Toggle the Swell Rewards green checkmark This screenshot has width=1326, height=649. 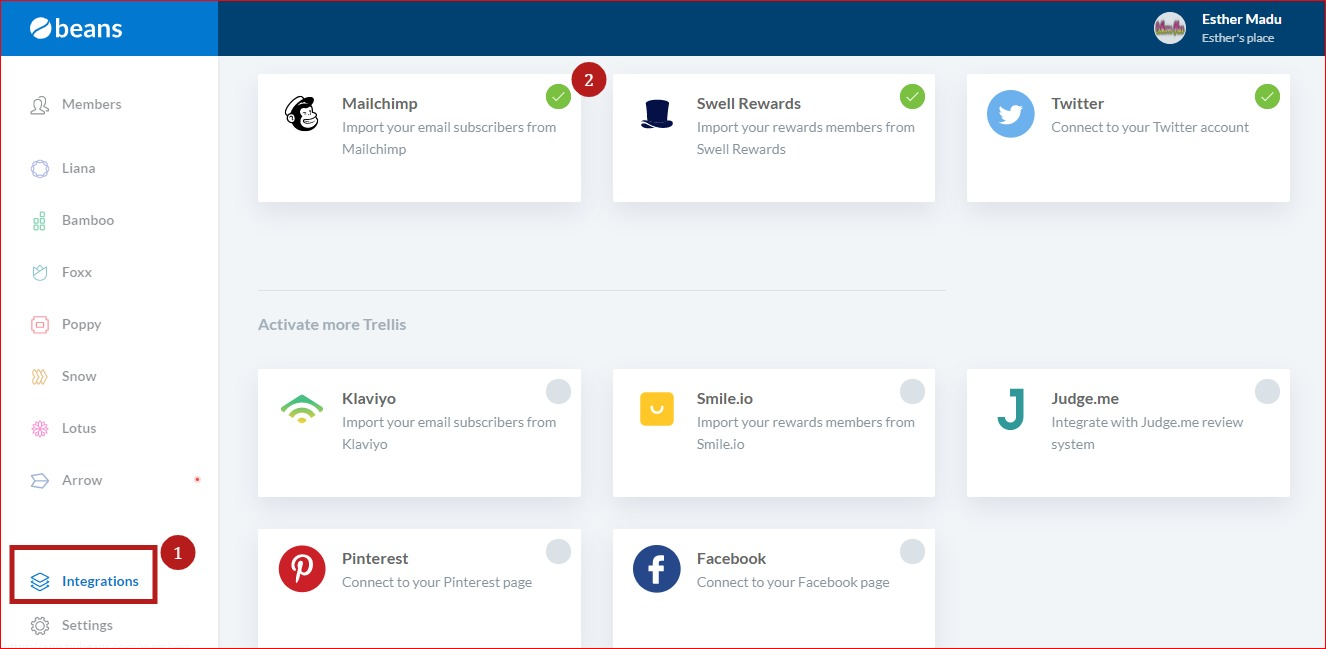click(x=912, y=97)
